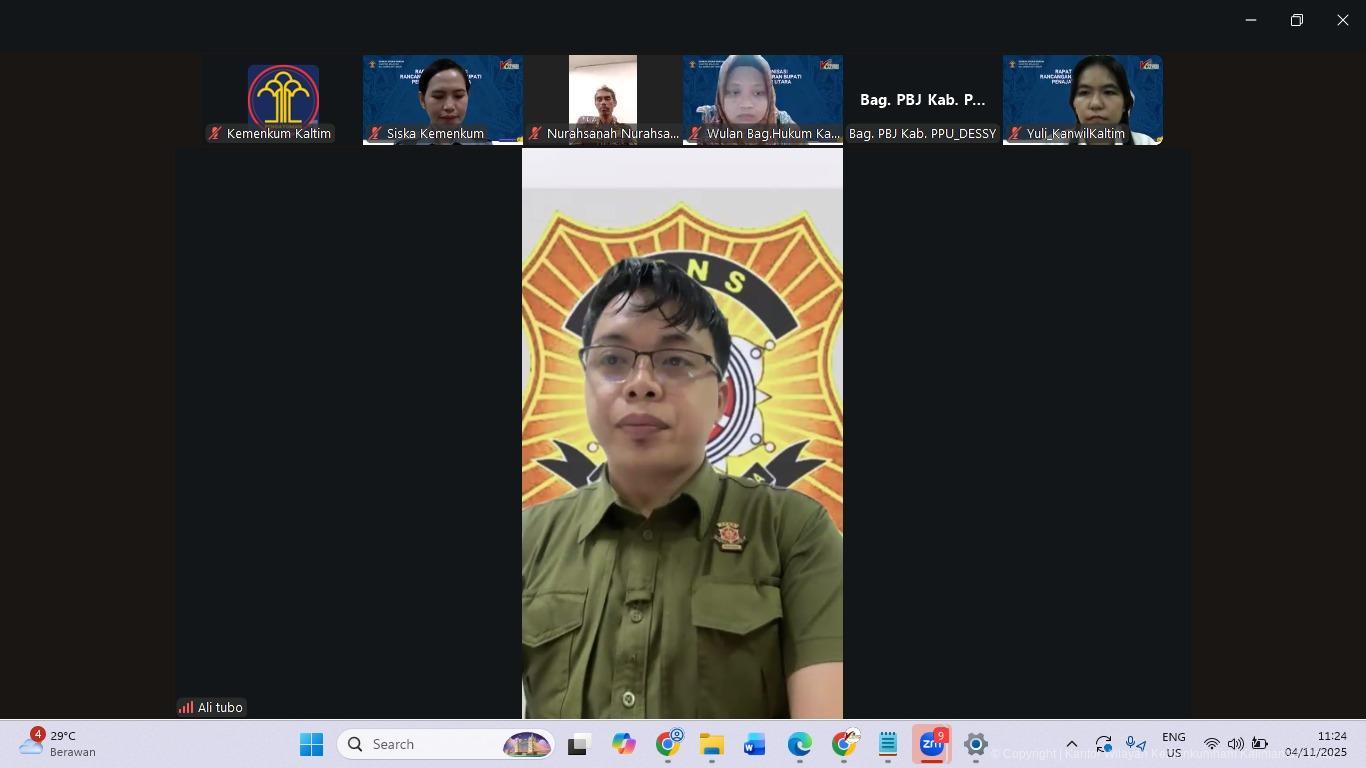The image size is (1366, 768).
Task: Open the Microsoft Word taskbar icon
Action: tap(755, 745)
